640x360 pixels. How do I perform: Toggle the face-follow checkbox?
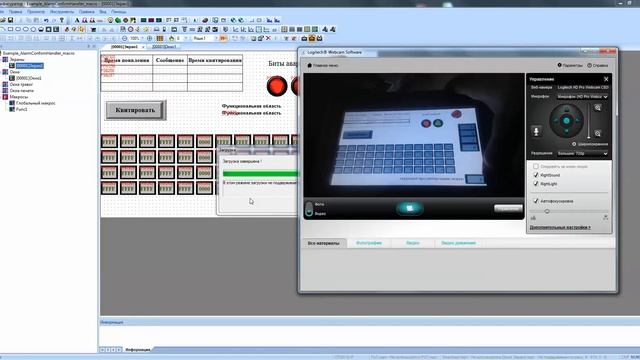tap(536, 166)
